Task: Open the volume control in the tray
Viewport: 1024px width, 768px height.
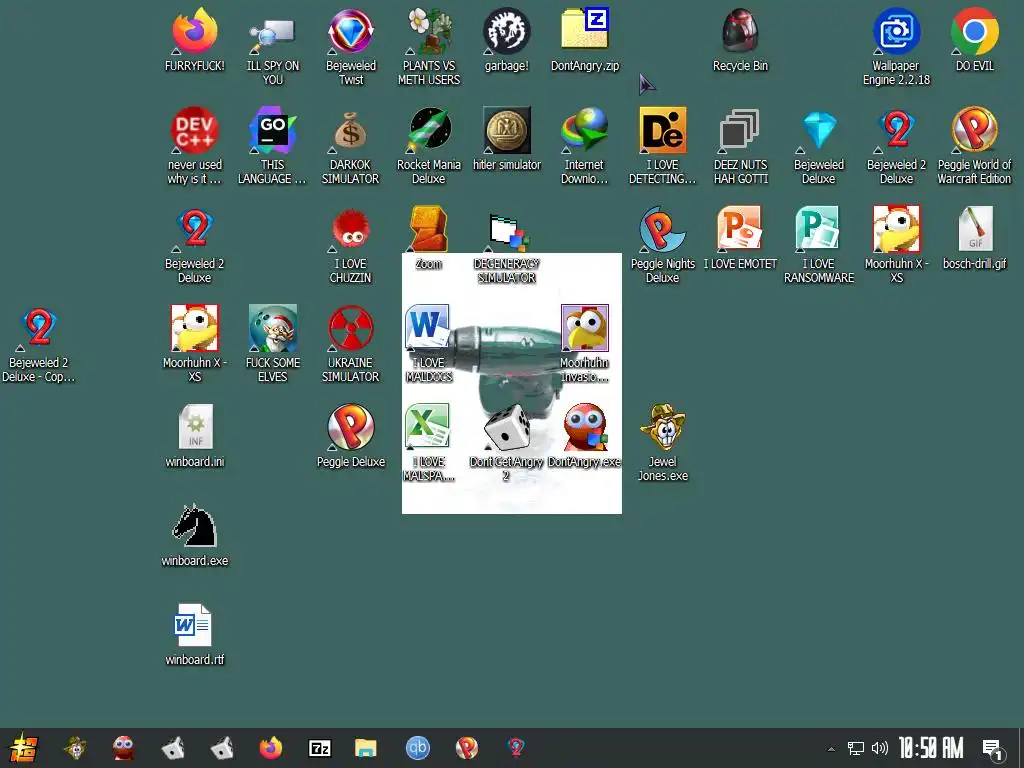Action: [x=880, y=748]
